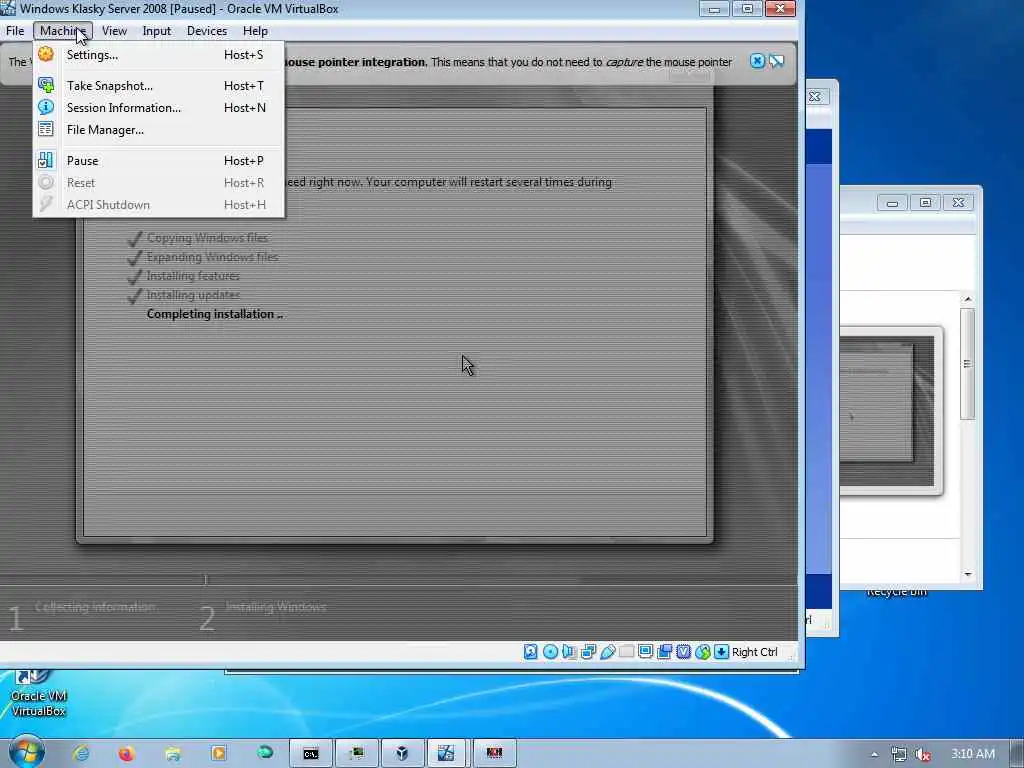This screenshot has height=768, width=1024.
Task: Click the Take Snapshot camera icon
Action: pos(46,85)
